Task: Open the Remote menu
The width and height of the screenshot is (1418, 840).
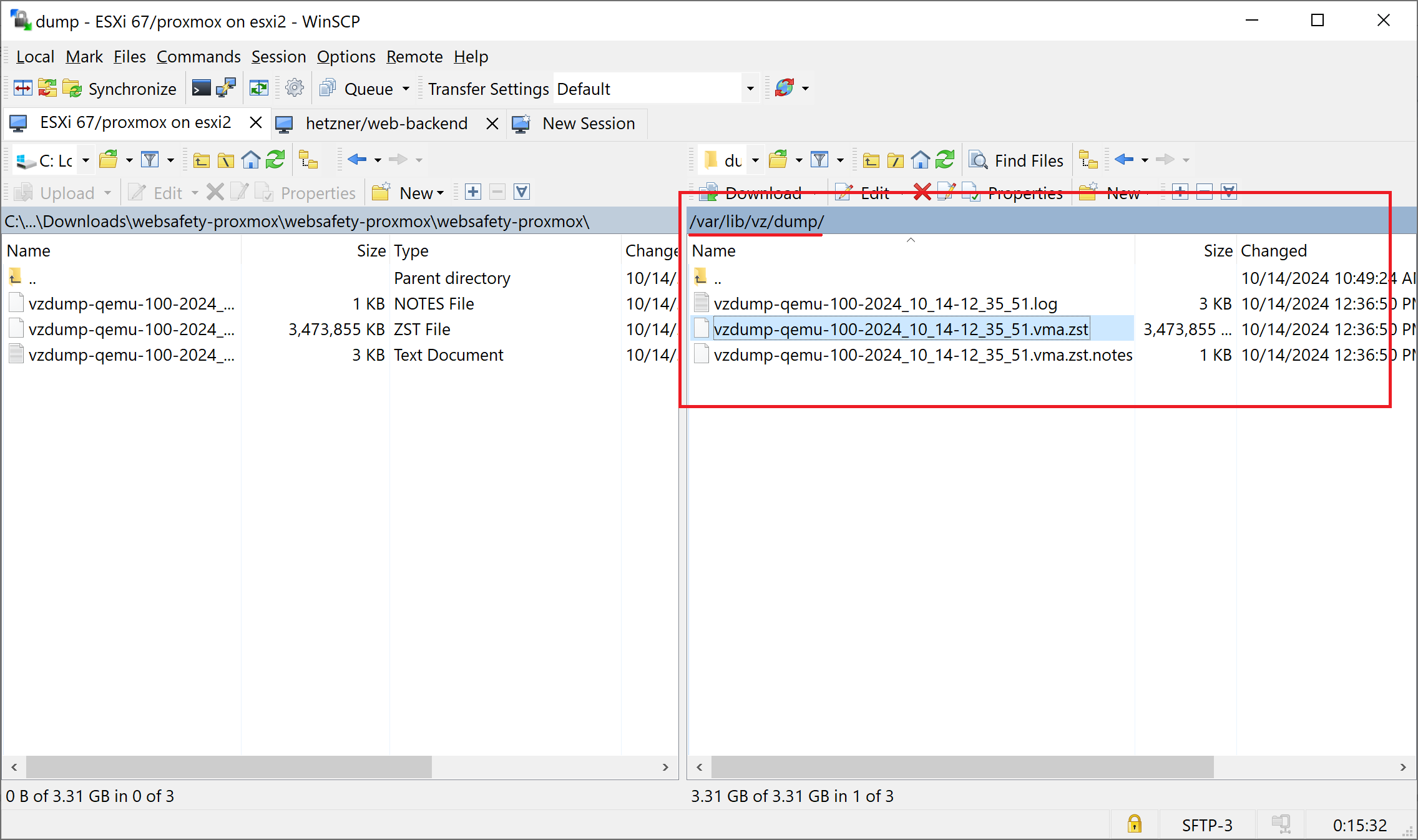Action: point(414,57)
